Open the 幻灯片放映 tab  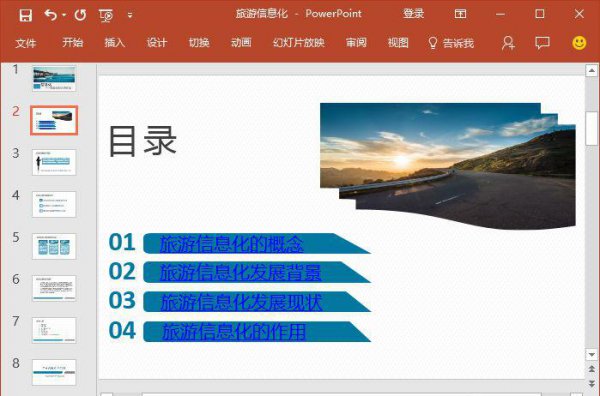point(299,42)
